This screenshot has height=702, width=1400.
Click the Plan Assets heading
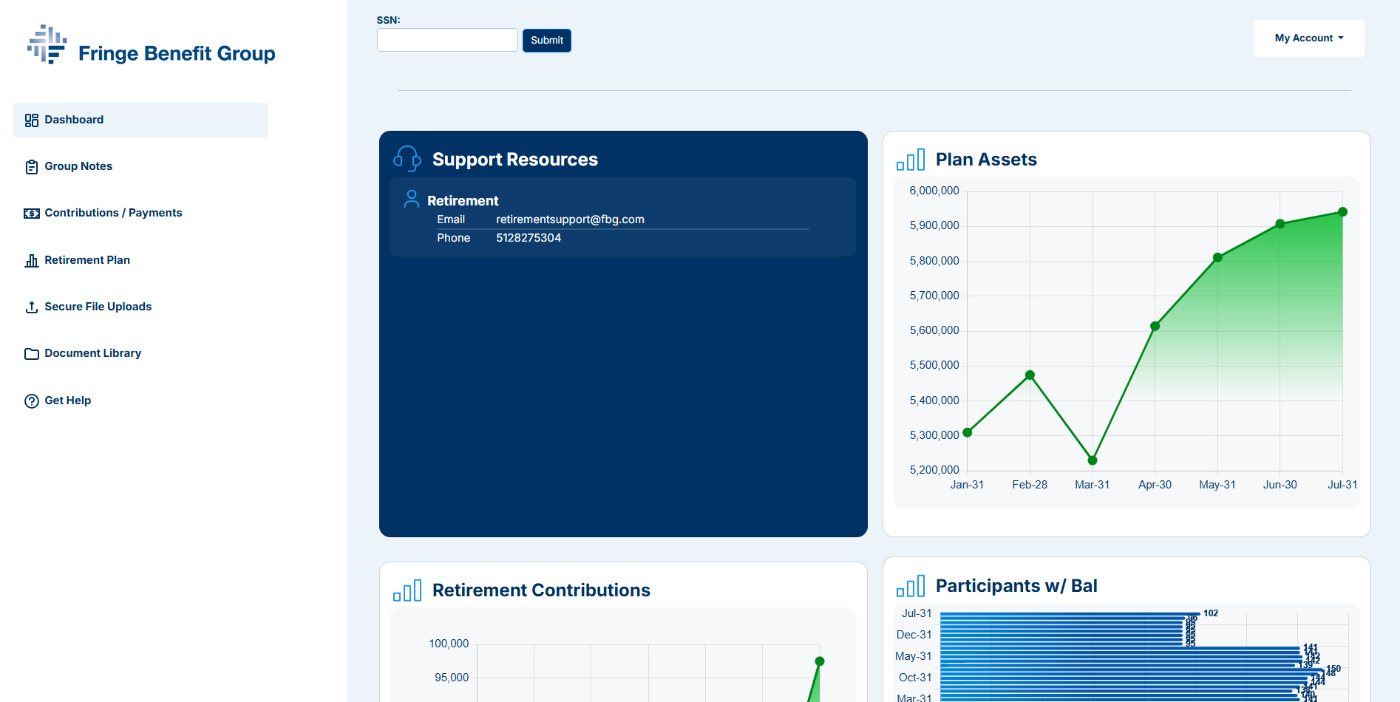point(986,159)
